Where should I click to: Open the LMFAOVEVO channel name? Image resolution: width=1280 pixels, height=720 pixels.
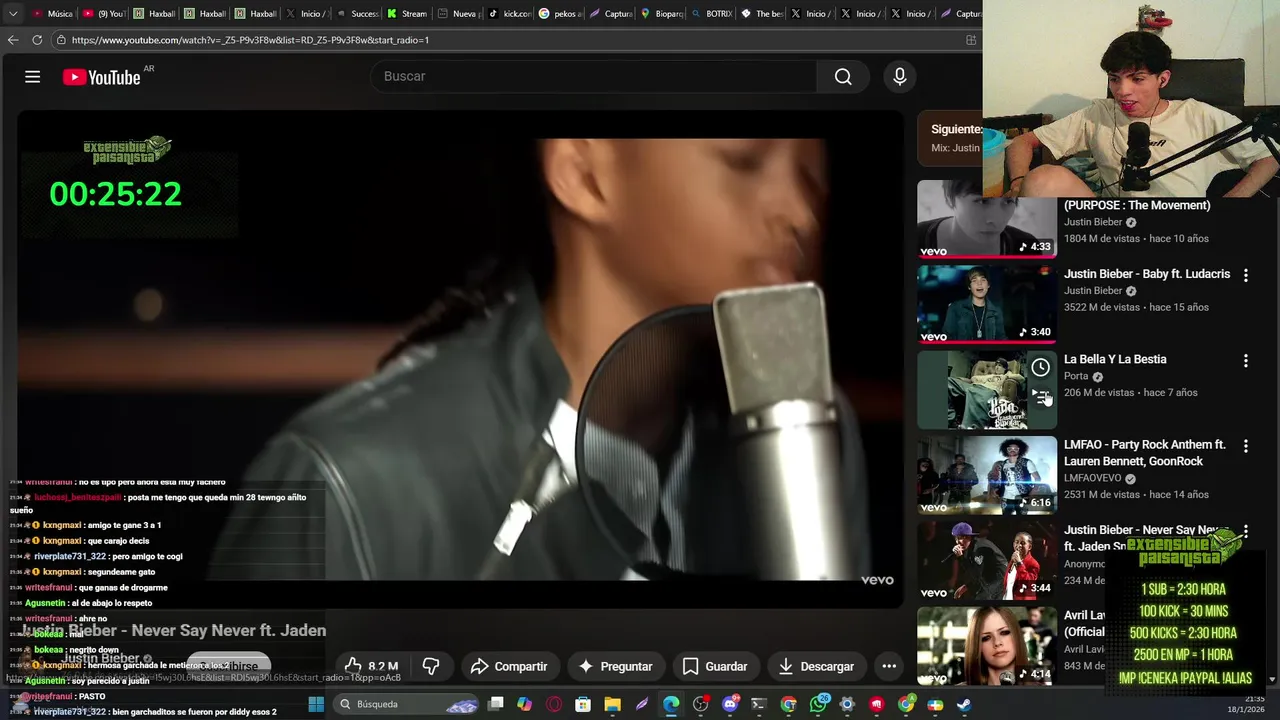coord(1092,478)
